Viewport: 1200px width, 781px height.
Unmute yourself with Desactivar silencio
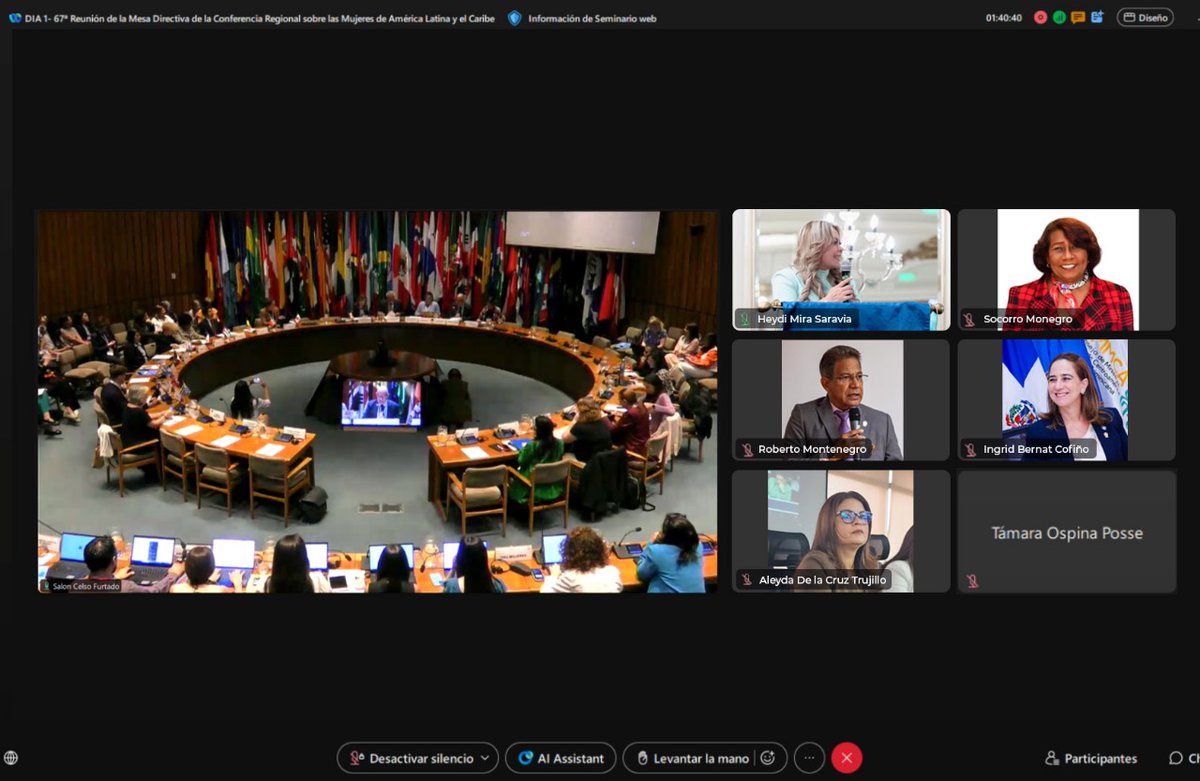click(410, 757)
